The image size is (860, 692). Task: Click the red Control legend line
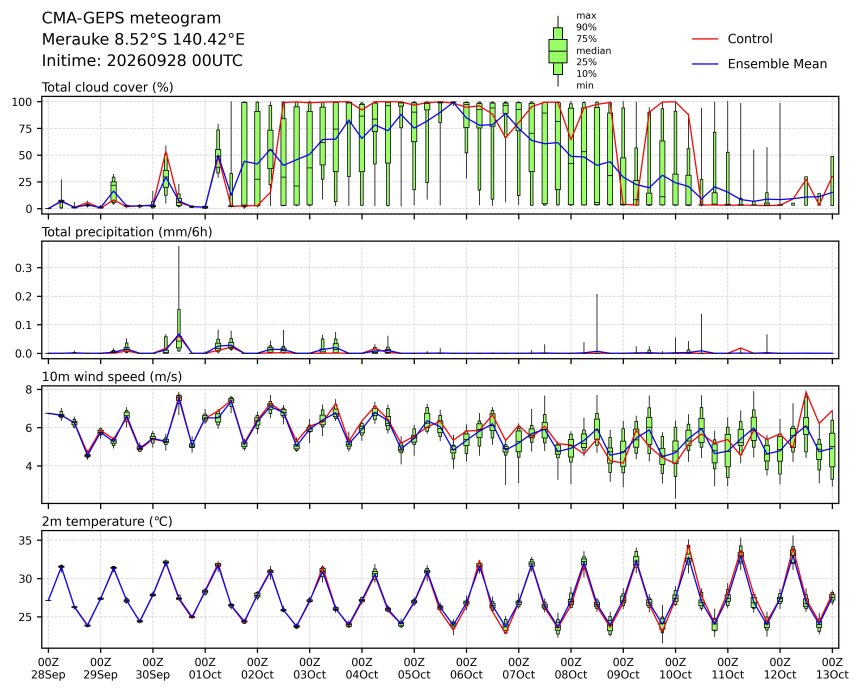705,39
